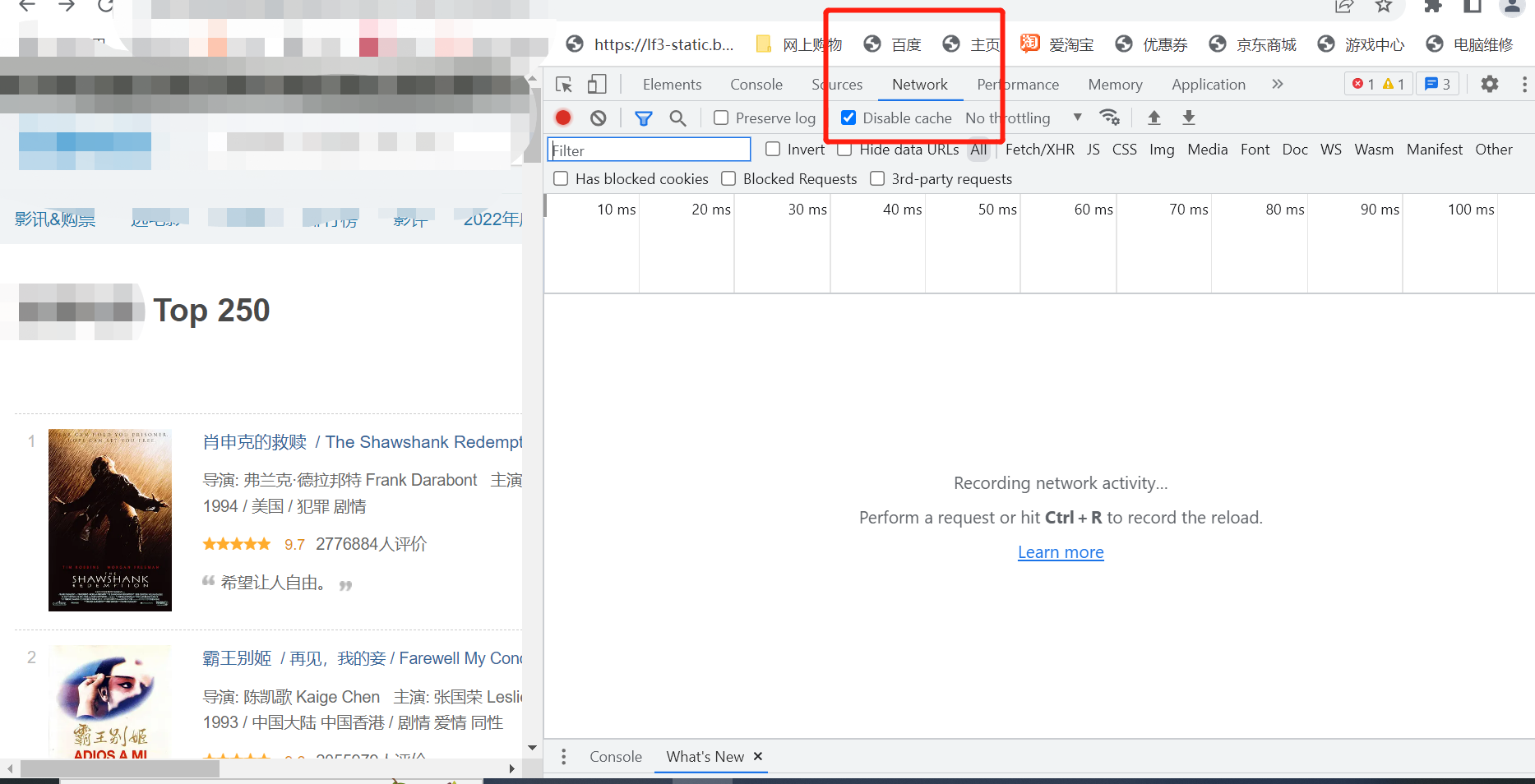Filter requests by WS type

(x=1331, y=150)
